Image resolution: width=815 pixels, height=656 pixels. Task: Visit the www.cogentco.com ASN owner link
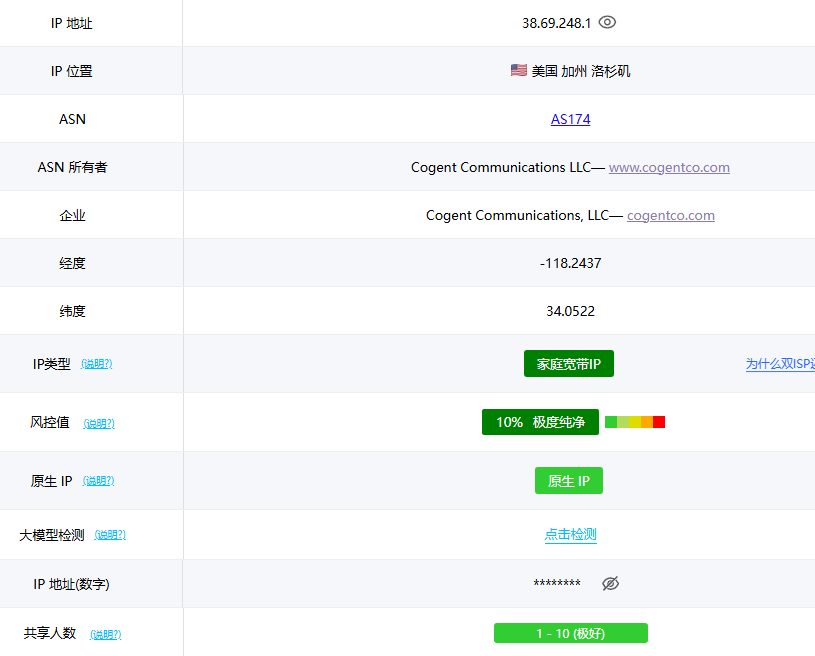pos(669,167)
